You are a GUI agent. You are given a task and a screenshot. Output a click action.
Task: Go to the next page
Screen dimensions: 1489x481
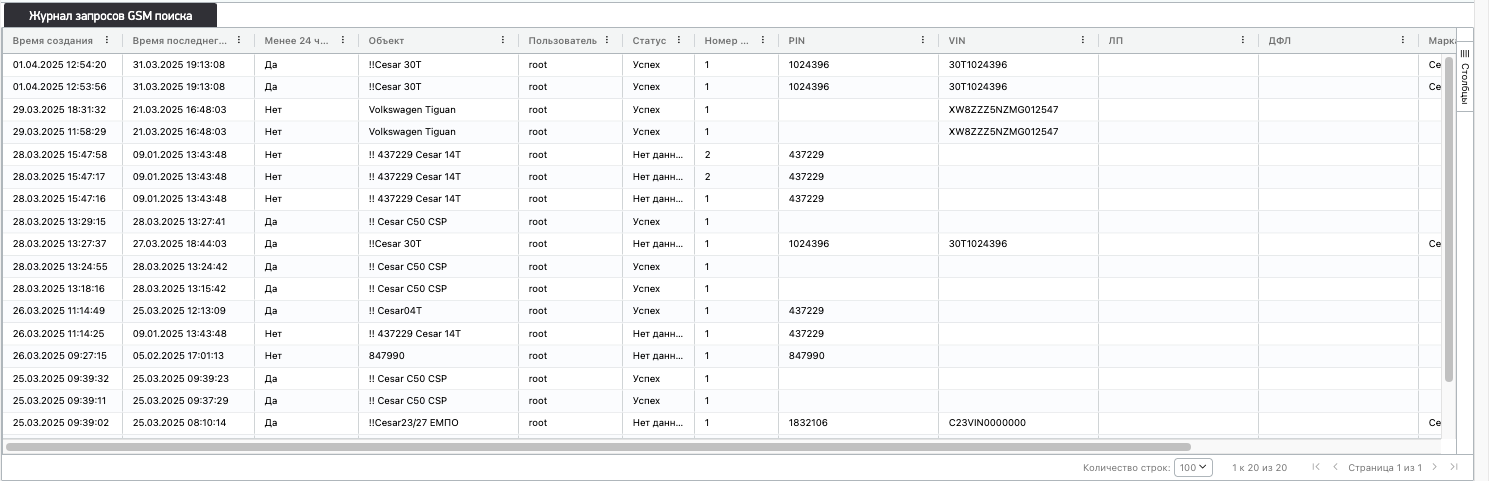coord(1434,467)
